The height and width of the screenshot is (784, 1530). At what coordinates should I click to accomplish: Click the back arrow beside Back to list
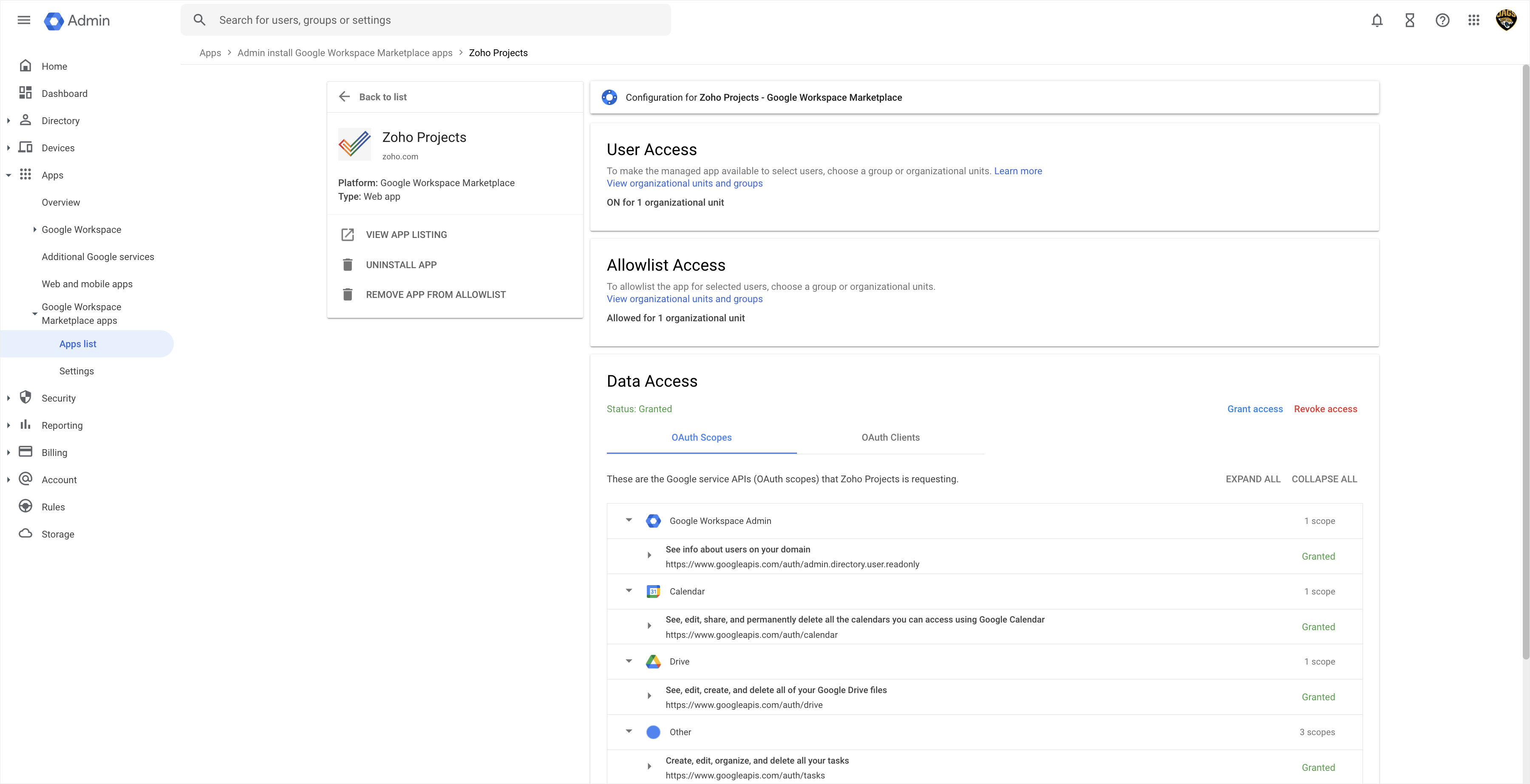point(345,97)
